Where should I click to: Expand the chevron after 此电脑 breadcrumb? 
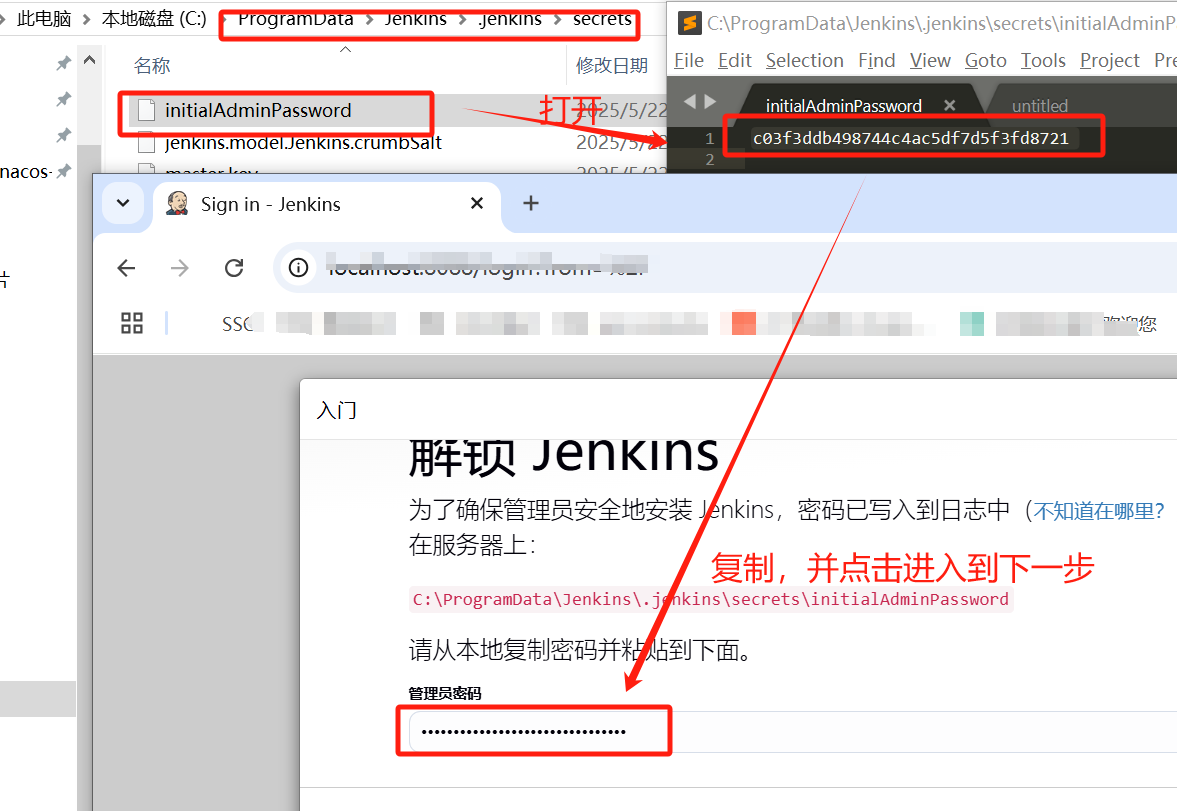[x=86, y=20]
